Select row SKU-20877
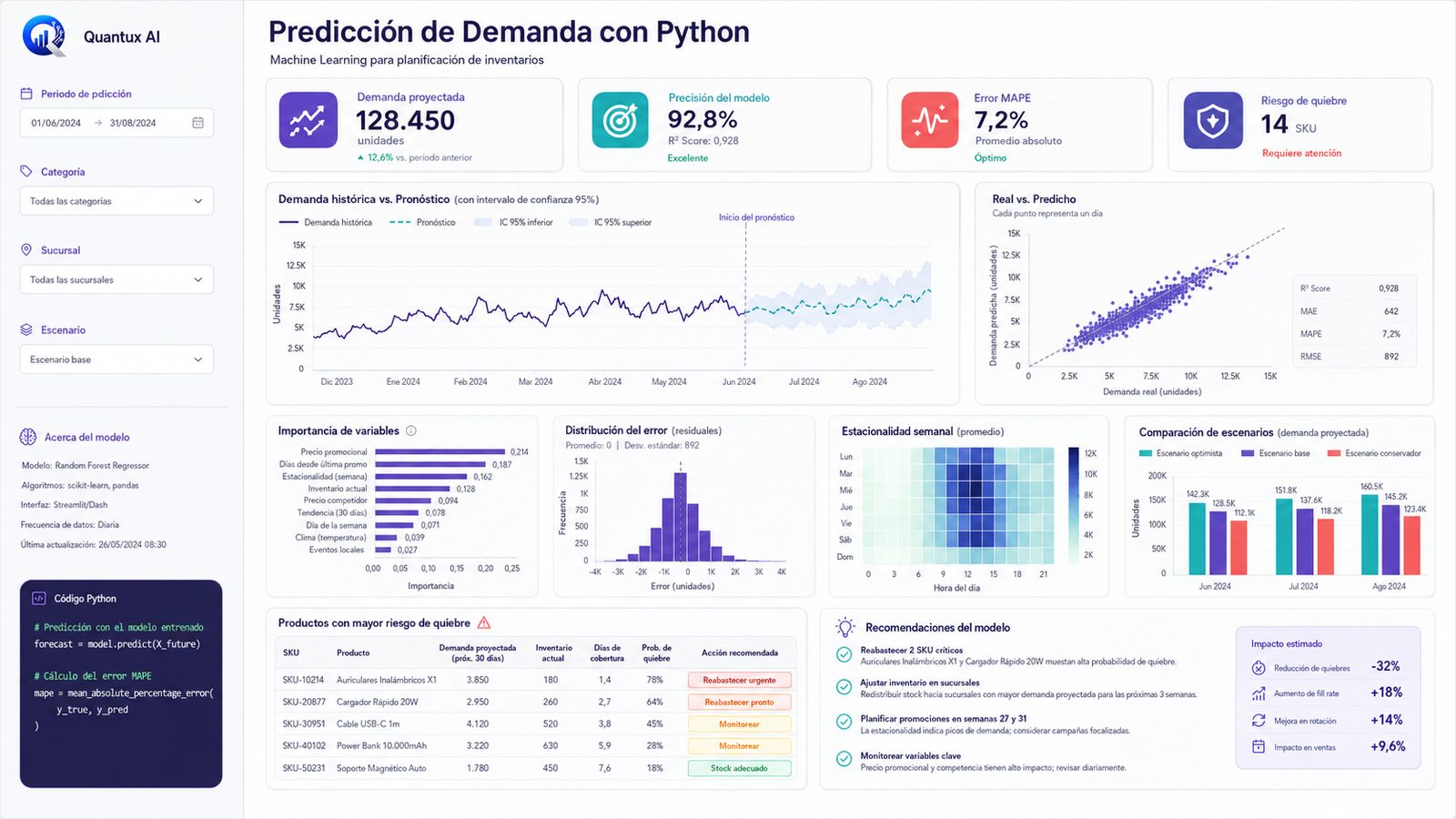The width and height of the screenshot is (1456, 819). [535, 702]
